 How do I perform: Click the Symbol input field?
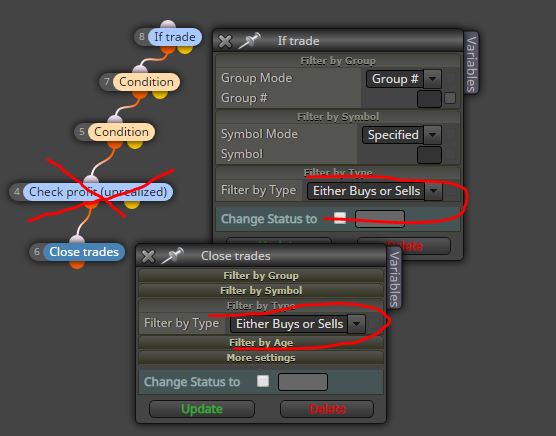point(429,155)
